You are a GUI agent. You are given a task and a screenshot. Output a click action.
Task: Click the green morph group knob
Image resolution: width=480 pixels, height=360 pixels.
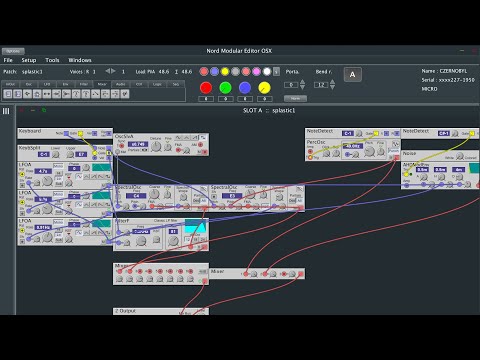(226, 88)
